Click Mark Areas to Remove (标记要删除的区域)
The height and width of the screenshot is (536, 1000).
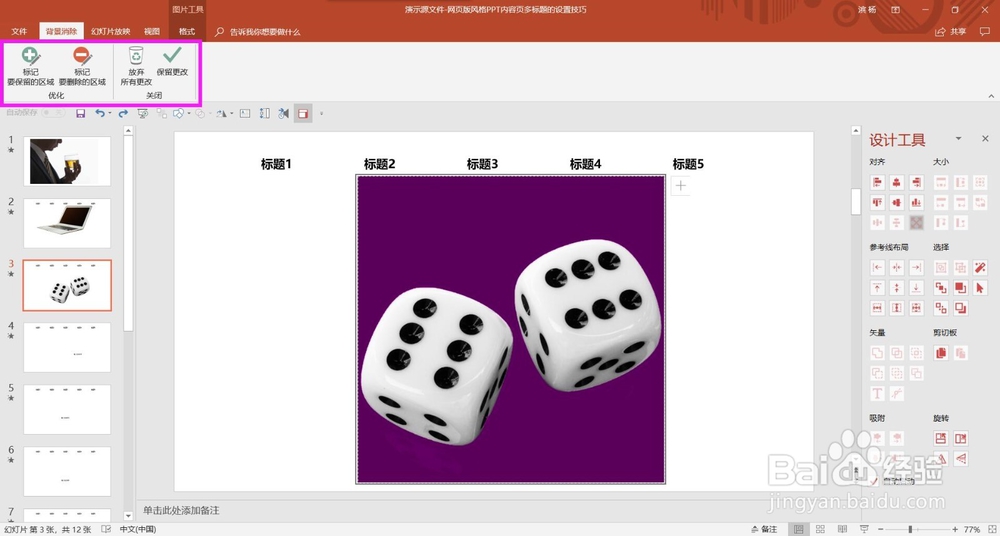tap(82, 66)
